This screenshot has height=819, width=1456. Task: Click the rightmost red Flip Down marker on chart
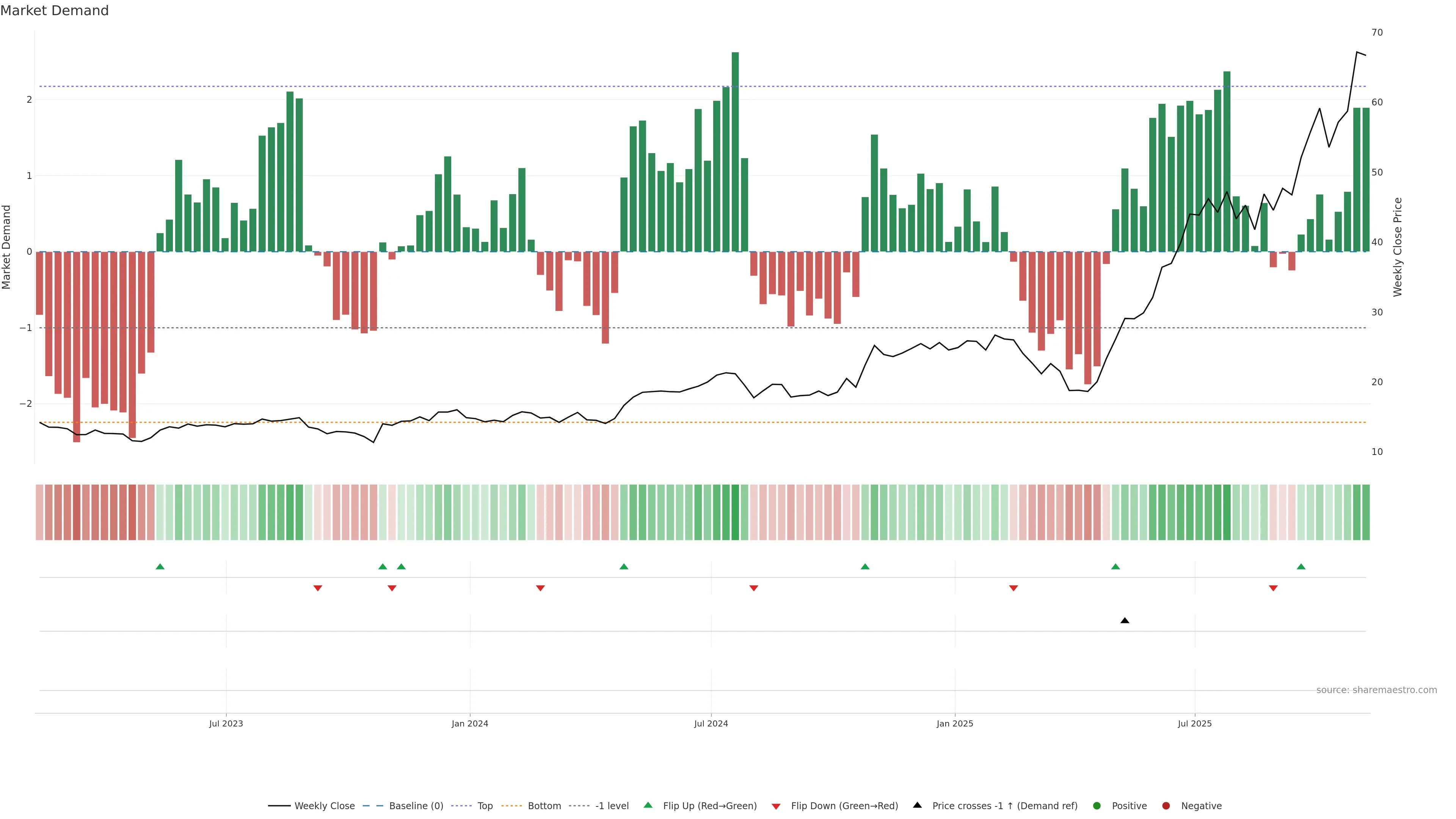1273,588
